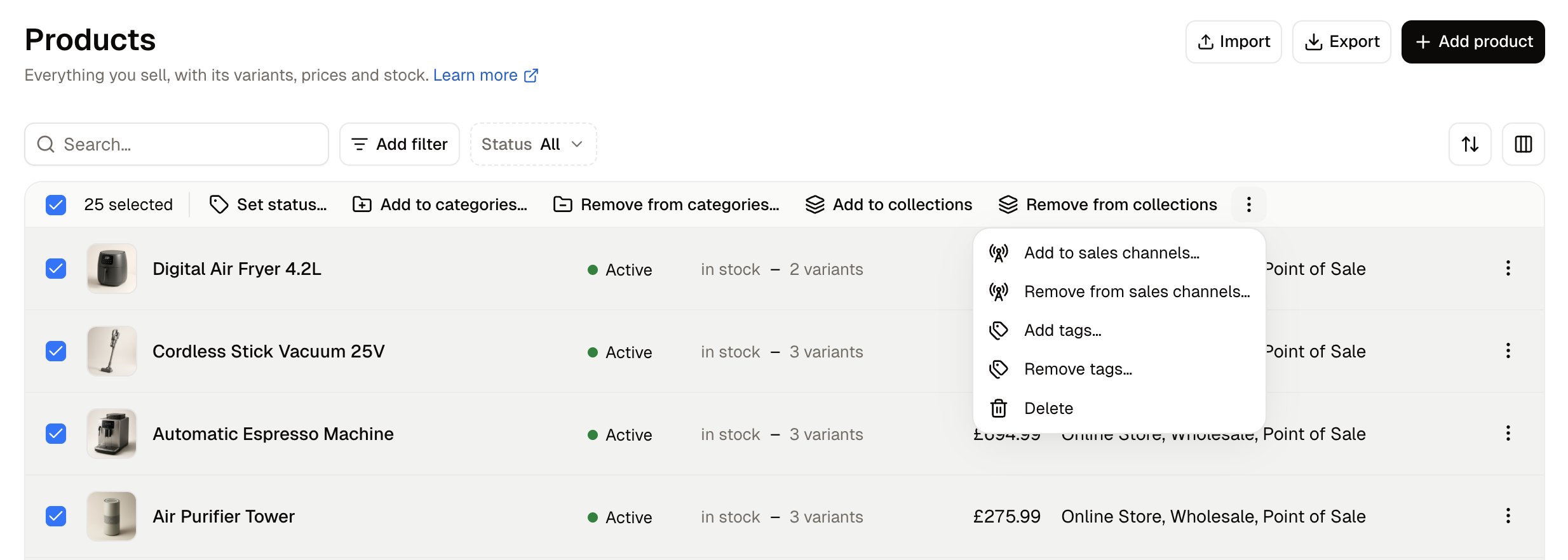Screen dimensions: 1568x560
Task: Deselect the Automatic Espresso Machine checkbox
Action: 56,434
